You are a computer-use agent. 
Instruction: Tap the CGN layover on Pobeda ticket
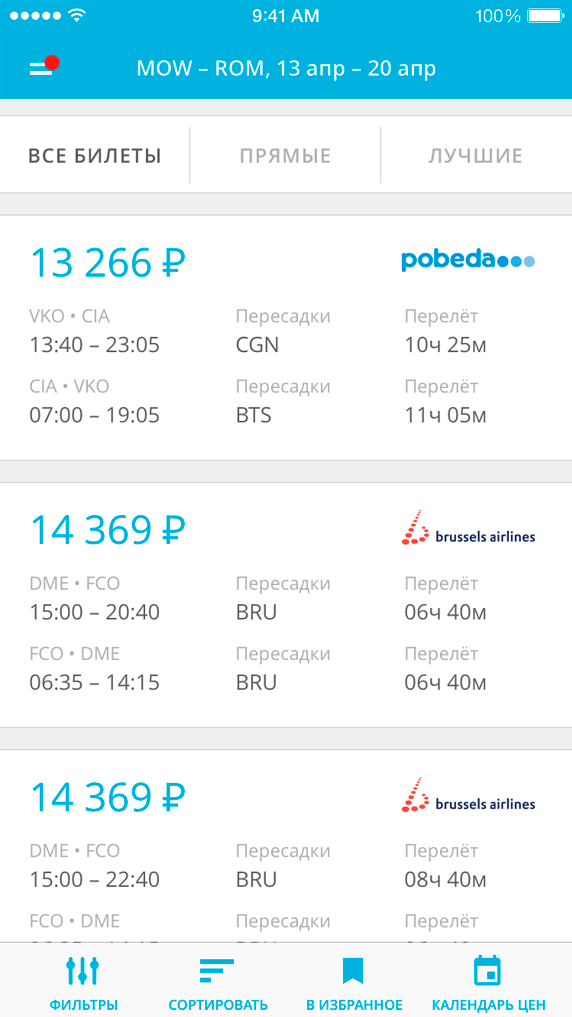257,344
